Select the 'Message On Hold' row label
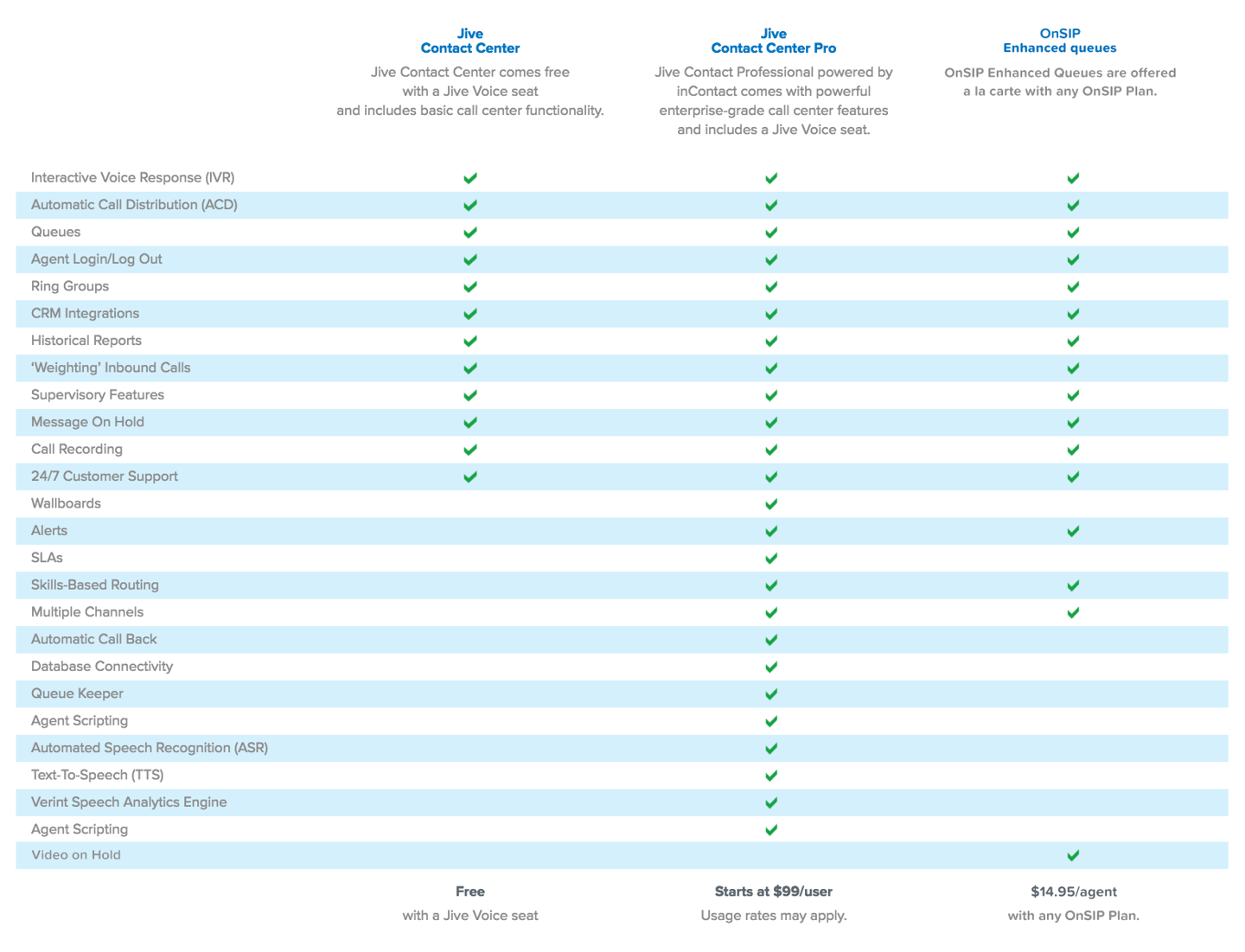1245x952 pixels. 88,422
